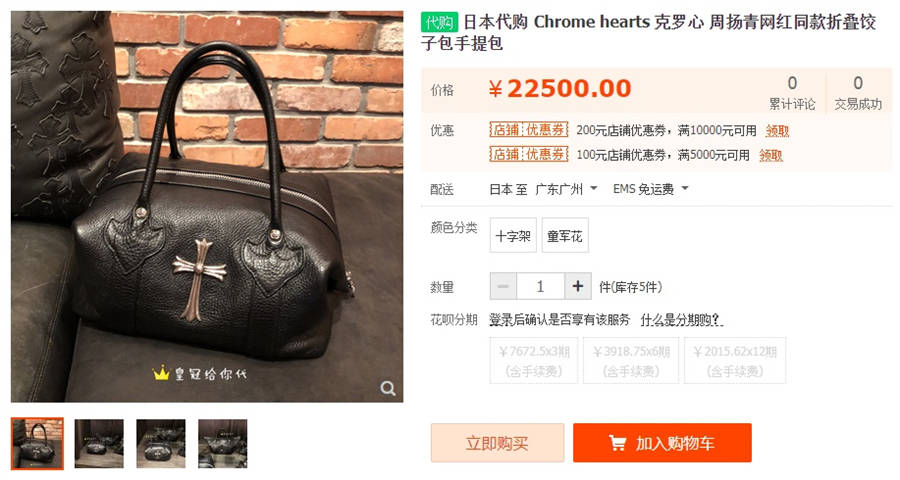Click 立即购买 buy now button
Screen dimensions: 900x480
click(497, 443)
